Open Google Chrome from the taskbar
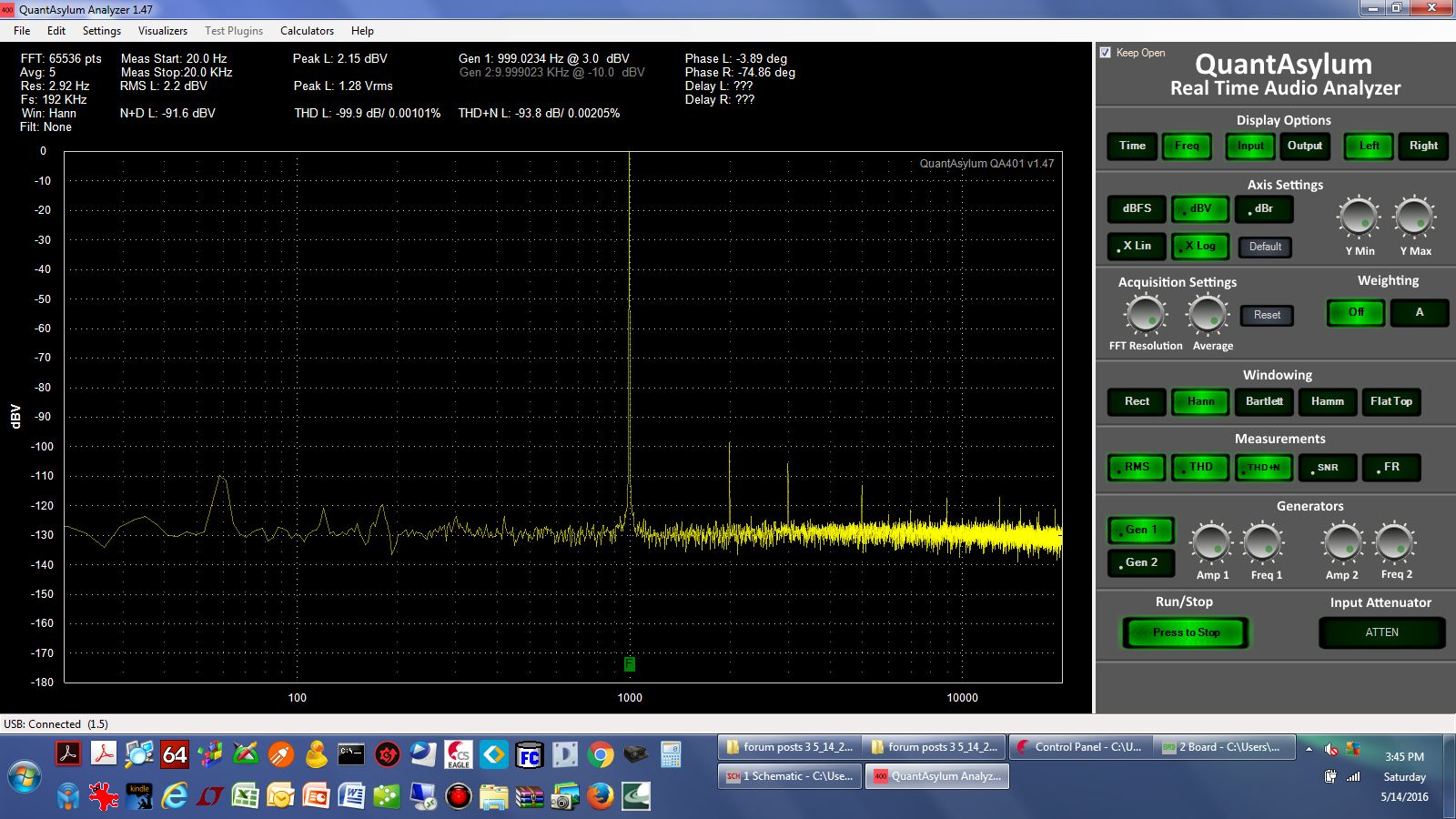This screenshot has width=1456, height=819. tap(600, 754)
